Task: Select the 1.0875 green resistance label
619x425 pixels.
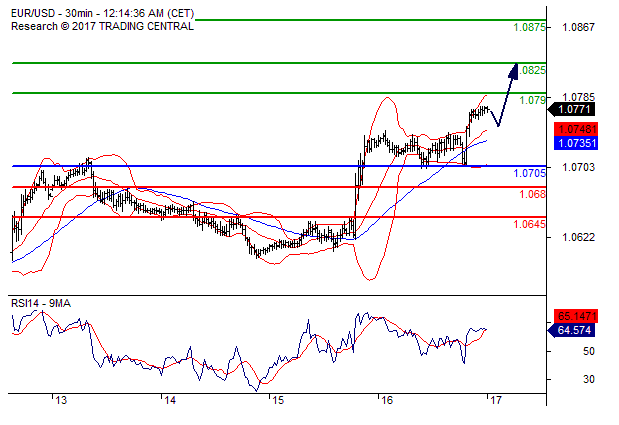Action: [x=529, y=28]
